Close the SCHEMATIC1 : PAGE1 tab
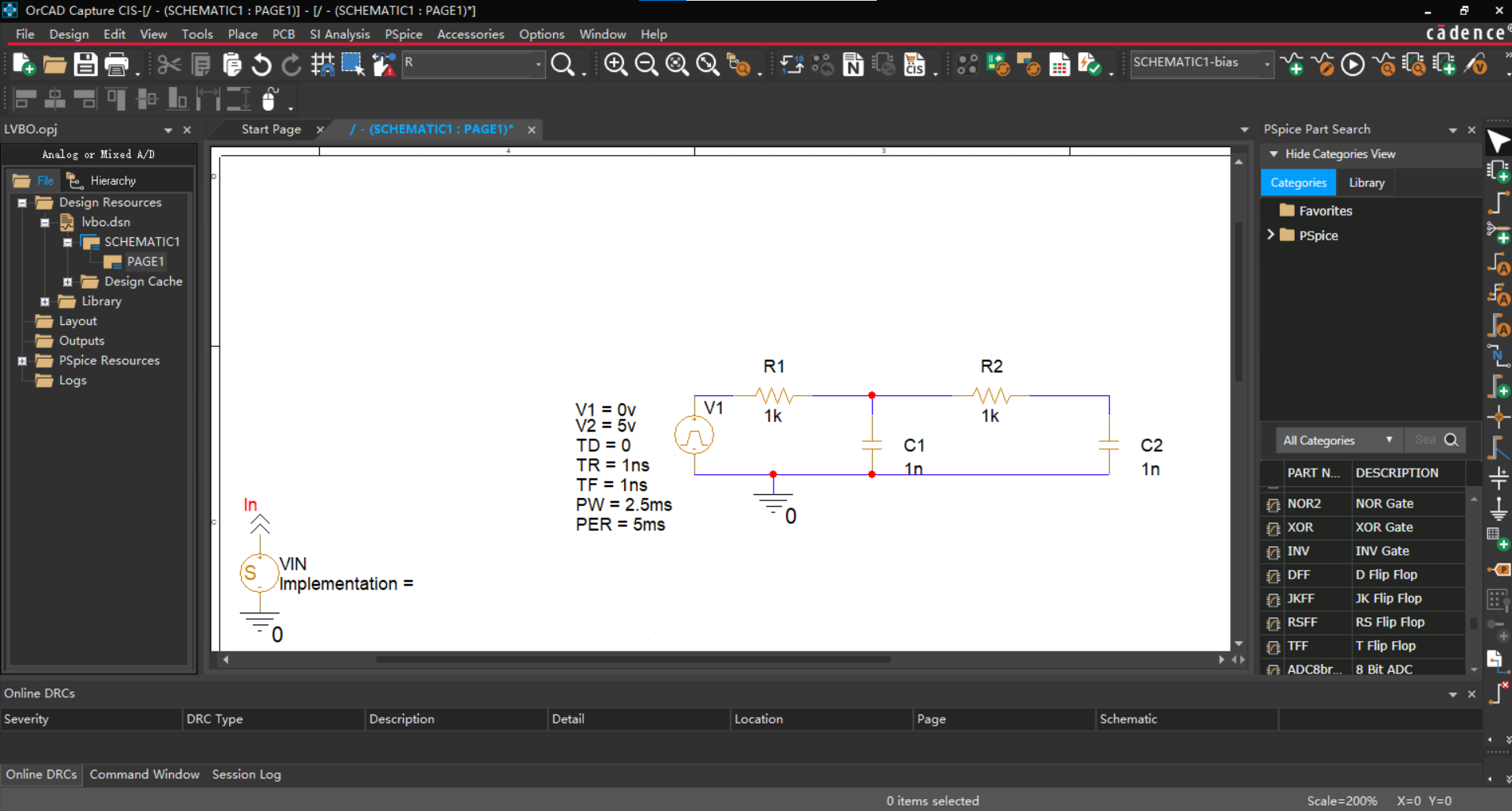Screen dimensions: 1512x811 pyautogui.click(x=532, y=130)
